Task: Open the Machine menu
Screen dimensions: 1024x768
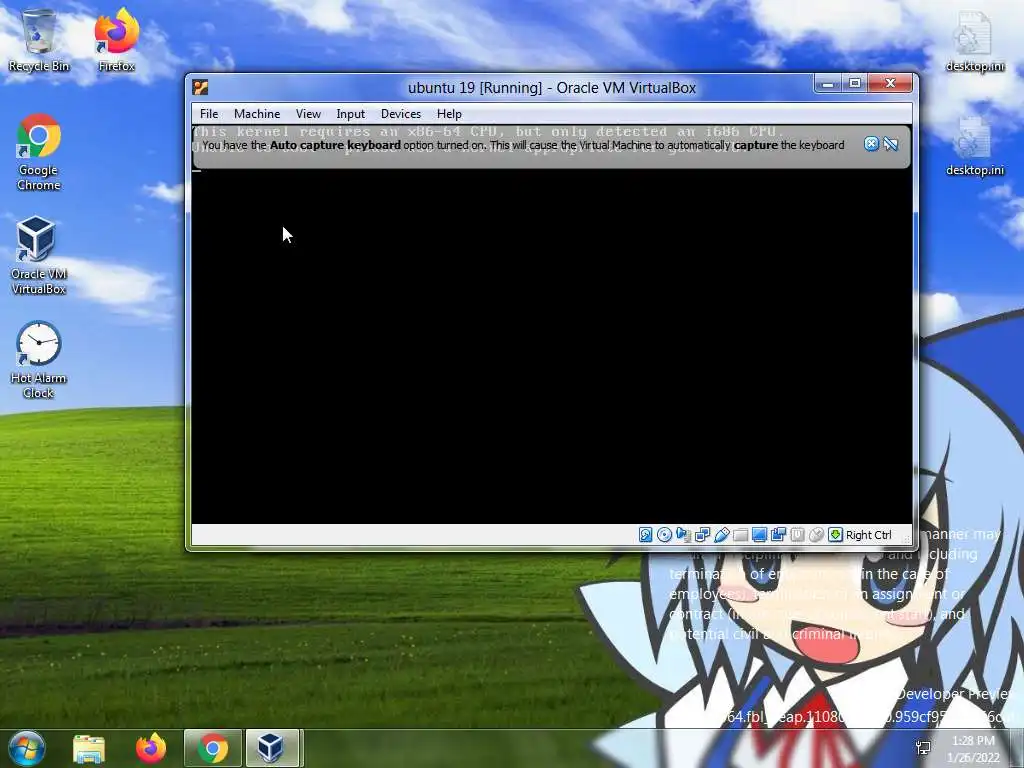Action: tap(257, 114)
